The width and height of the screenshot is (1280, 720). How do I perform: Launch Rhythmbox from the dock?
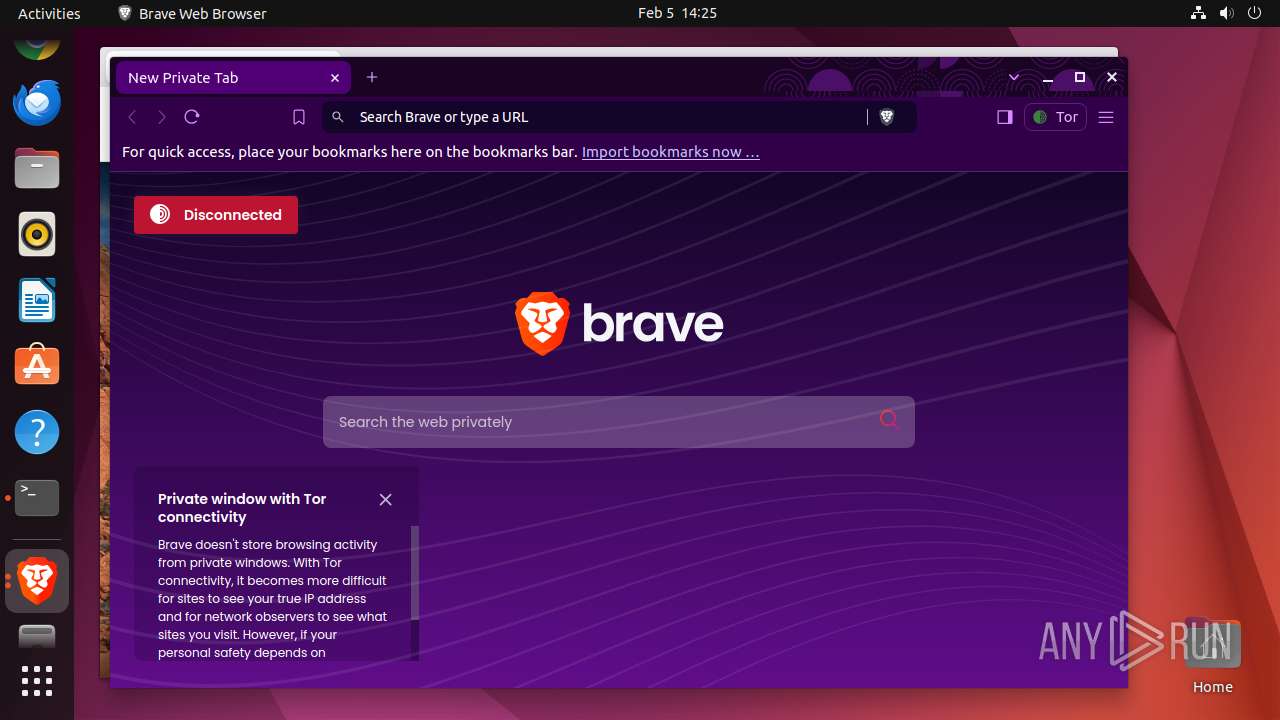(37, 235)
